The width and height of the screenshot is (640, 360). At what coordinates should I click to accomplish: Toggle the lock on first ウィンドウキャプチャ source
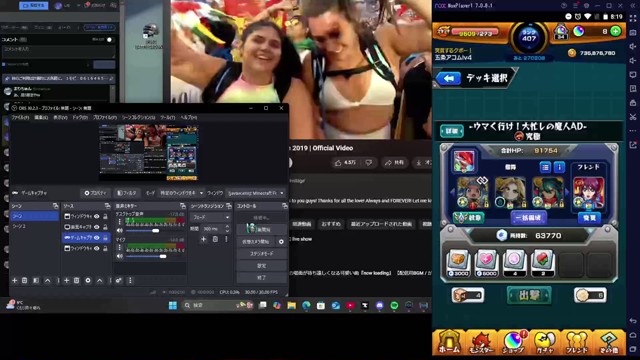(x=105, y=216)
